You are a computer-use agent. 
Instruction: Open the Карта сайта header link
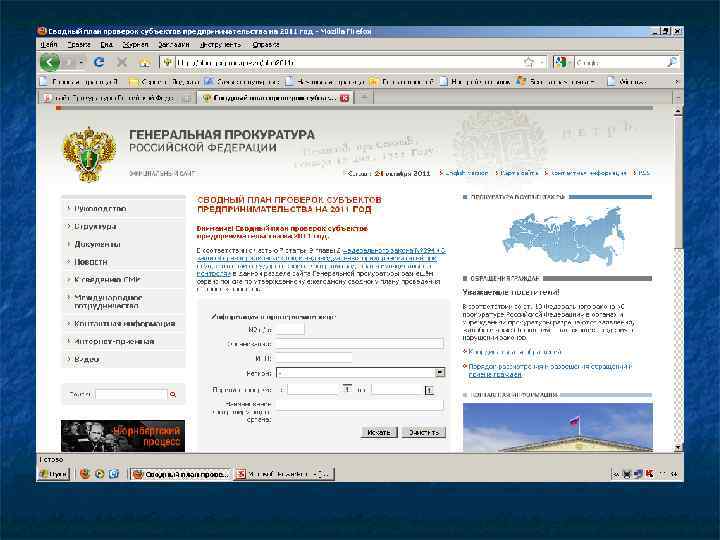517,173
